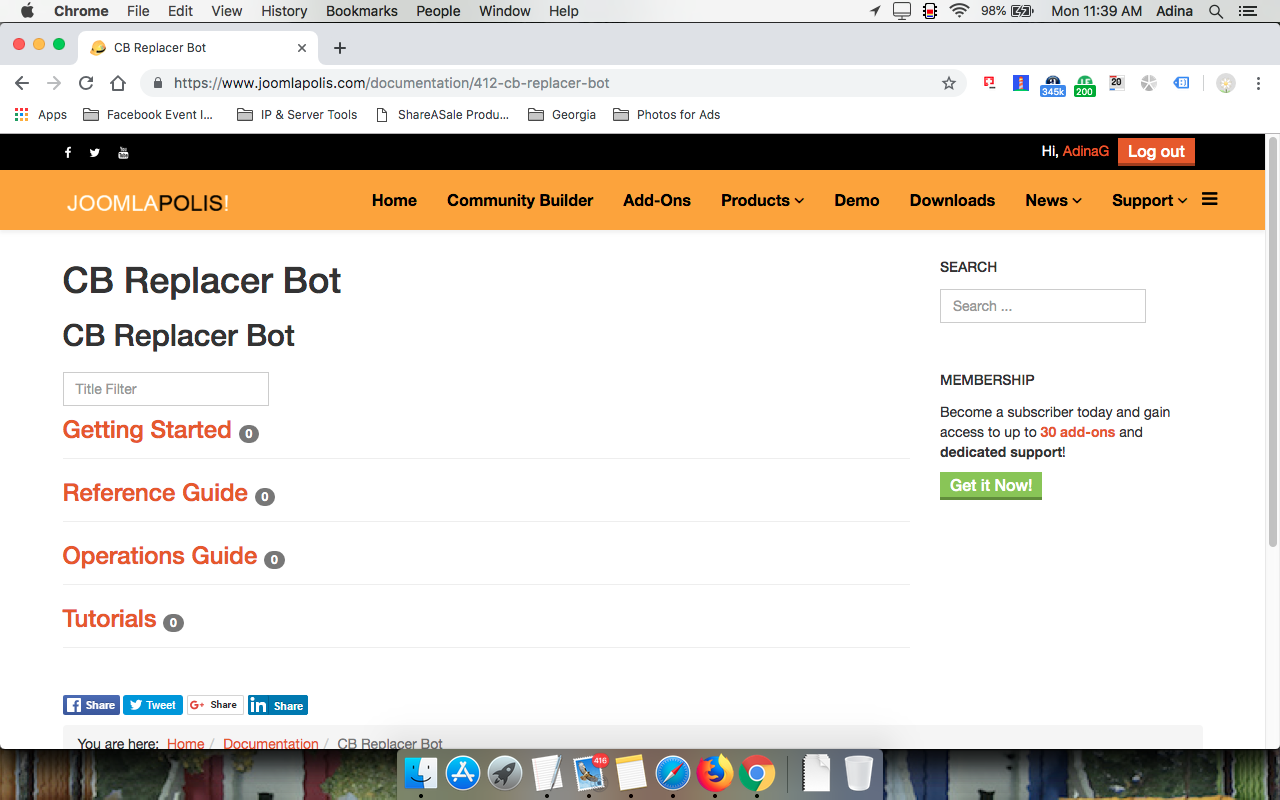This screenshot has height=800, width=1280.
Task: Expand the Products dropdown in navbar
Action: pos(762,200)
